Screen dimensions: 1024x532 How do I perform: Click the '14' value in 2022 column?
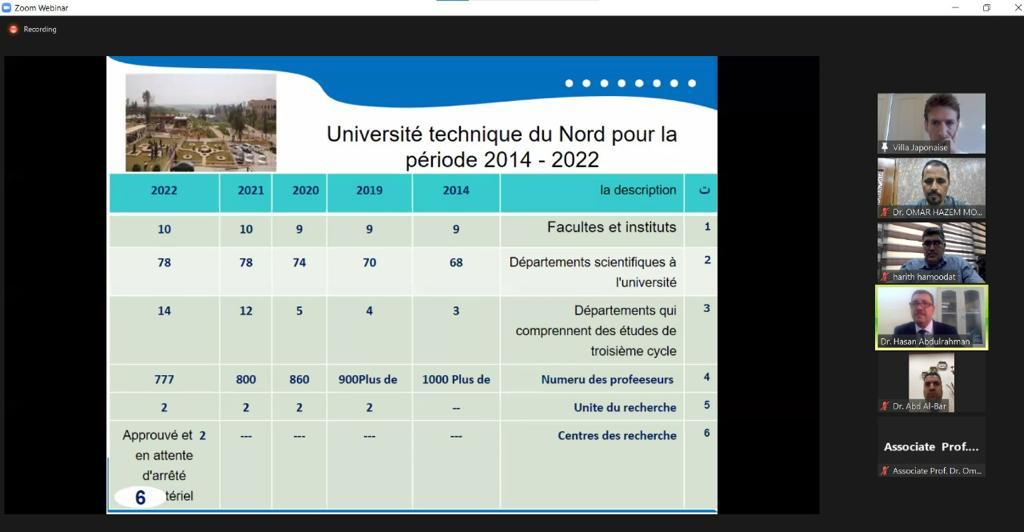pyautogui.click(x=164, y=311)
